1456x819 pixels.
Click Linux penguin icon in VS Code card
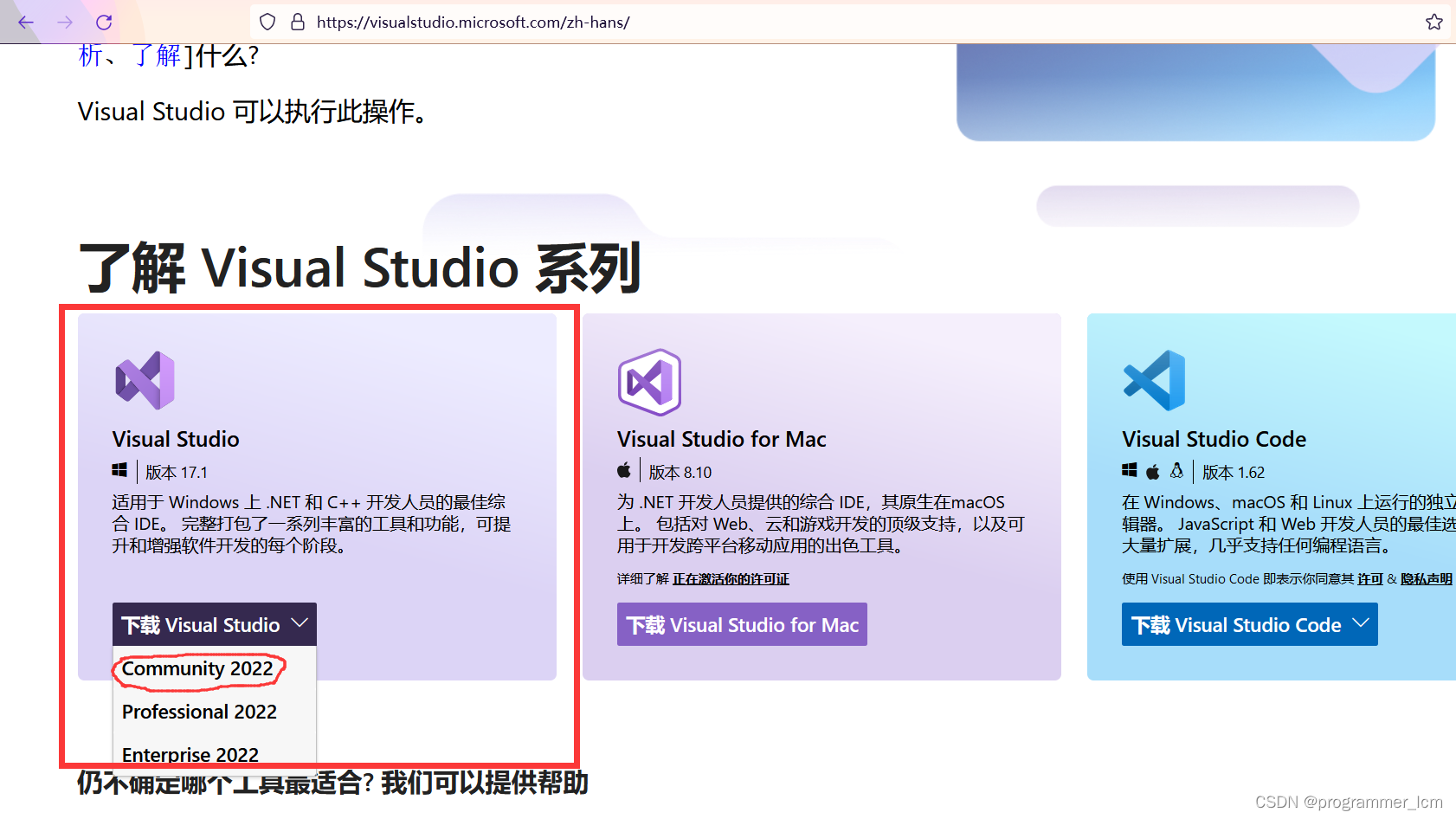[x=1176, y=470]
